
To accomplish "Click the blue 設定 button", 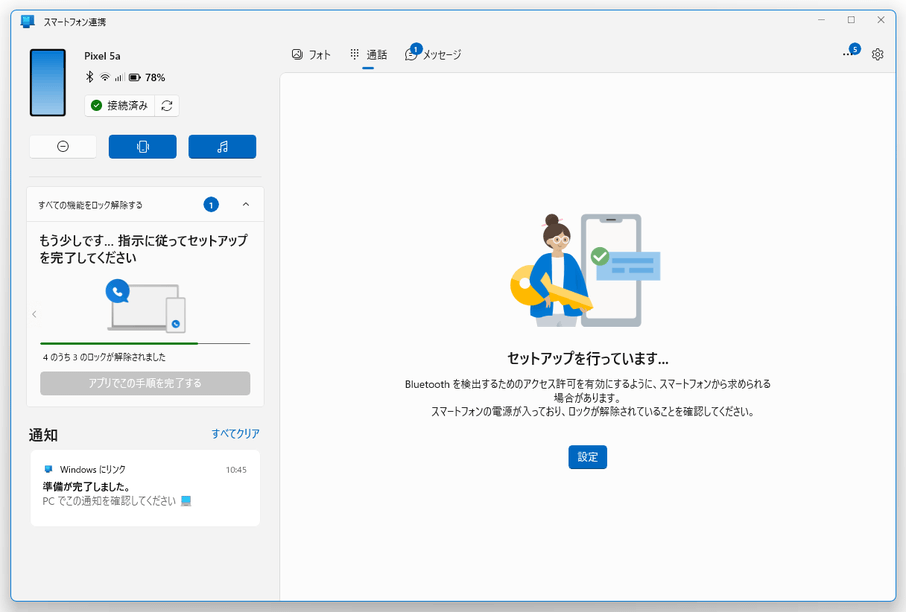I will pyautogui.click(x=587, y=457).
